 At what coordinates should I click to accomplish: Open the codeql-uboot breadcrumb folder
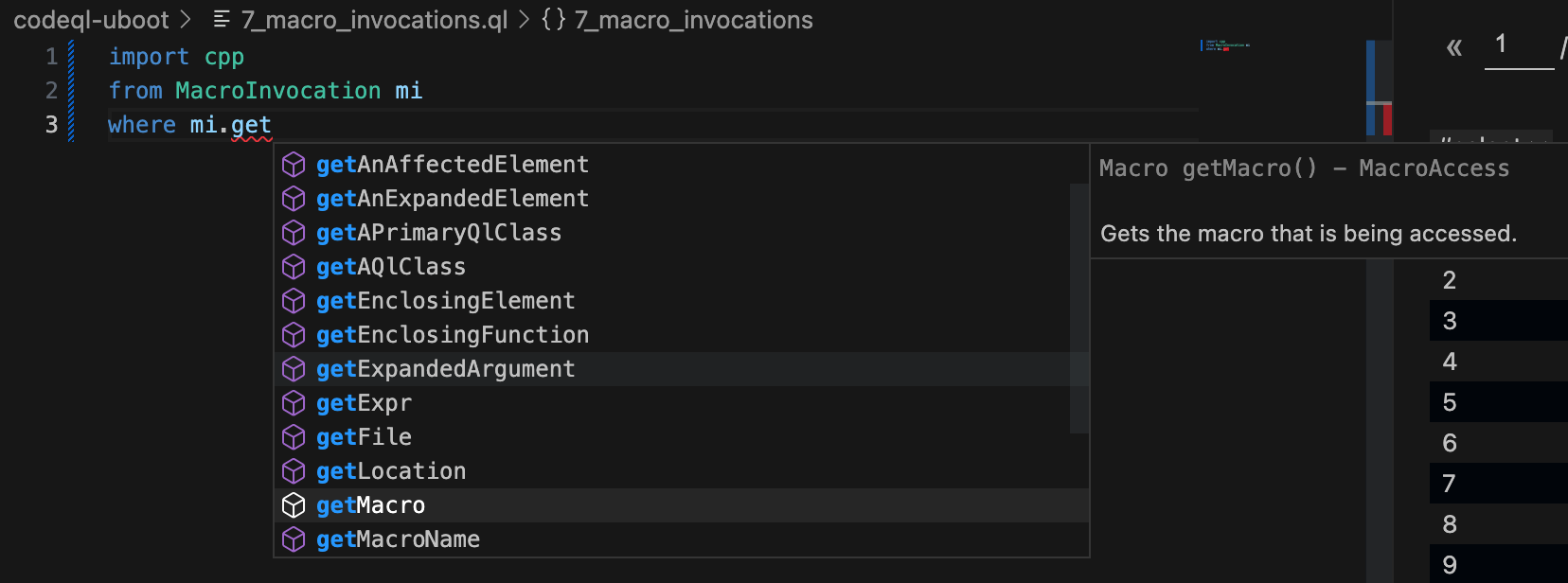pos(91,19)
